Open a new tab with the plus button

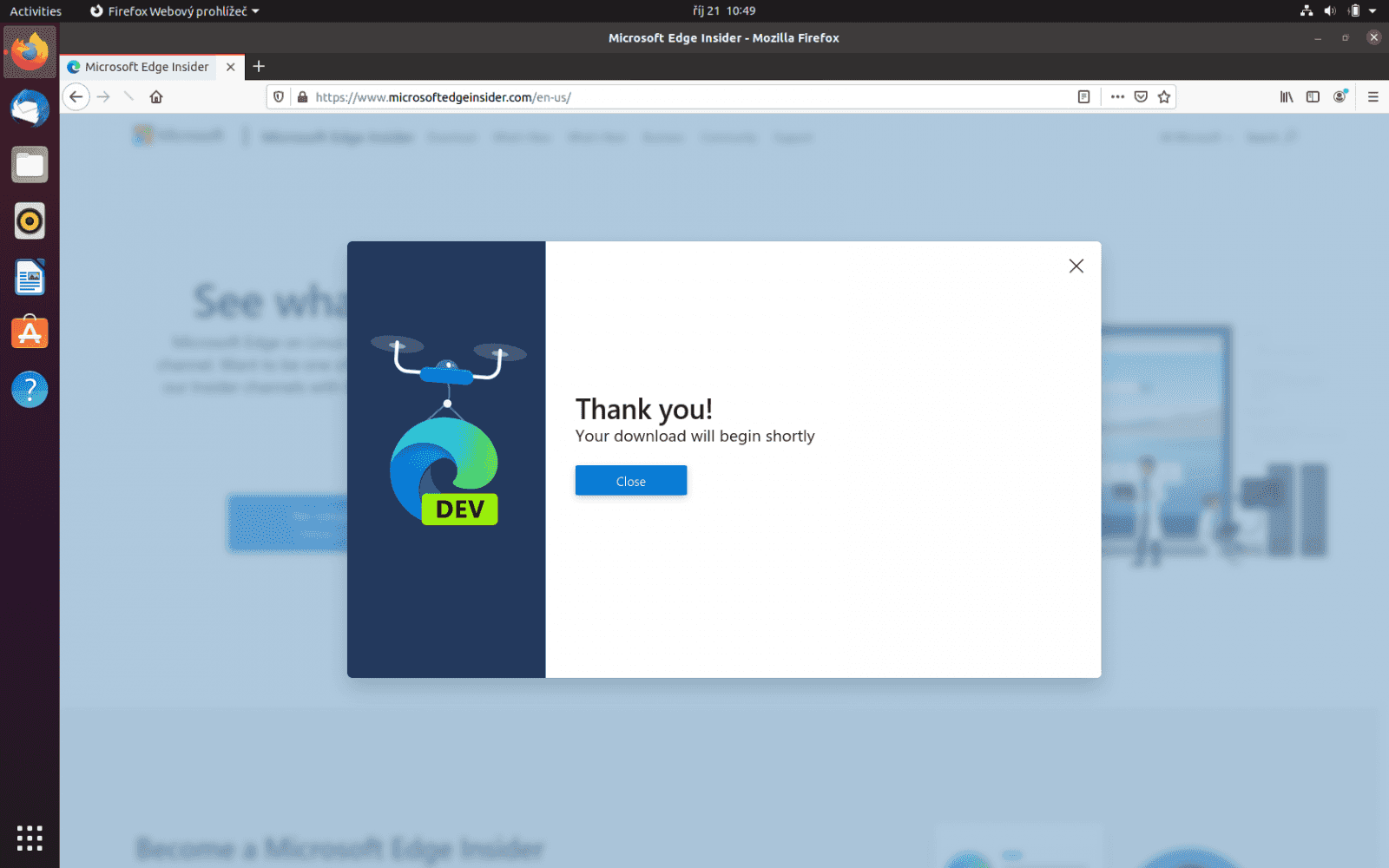(x=259, y=67)
